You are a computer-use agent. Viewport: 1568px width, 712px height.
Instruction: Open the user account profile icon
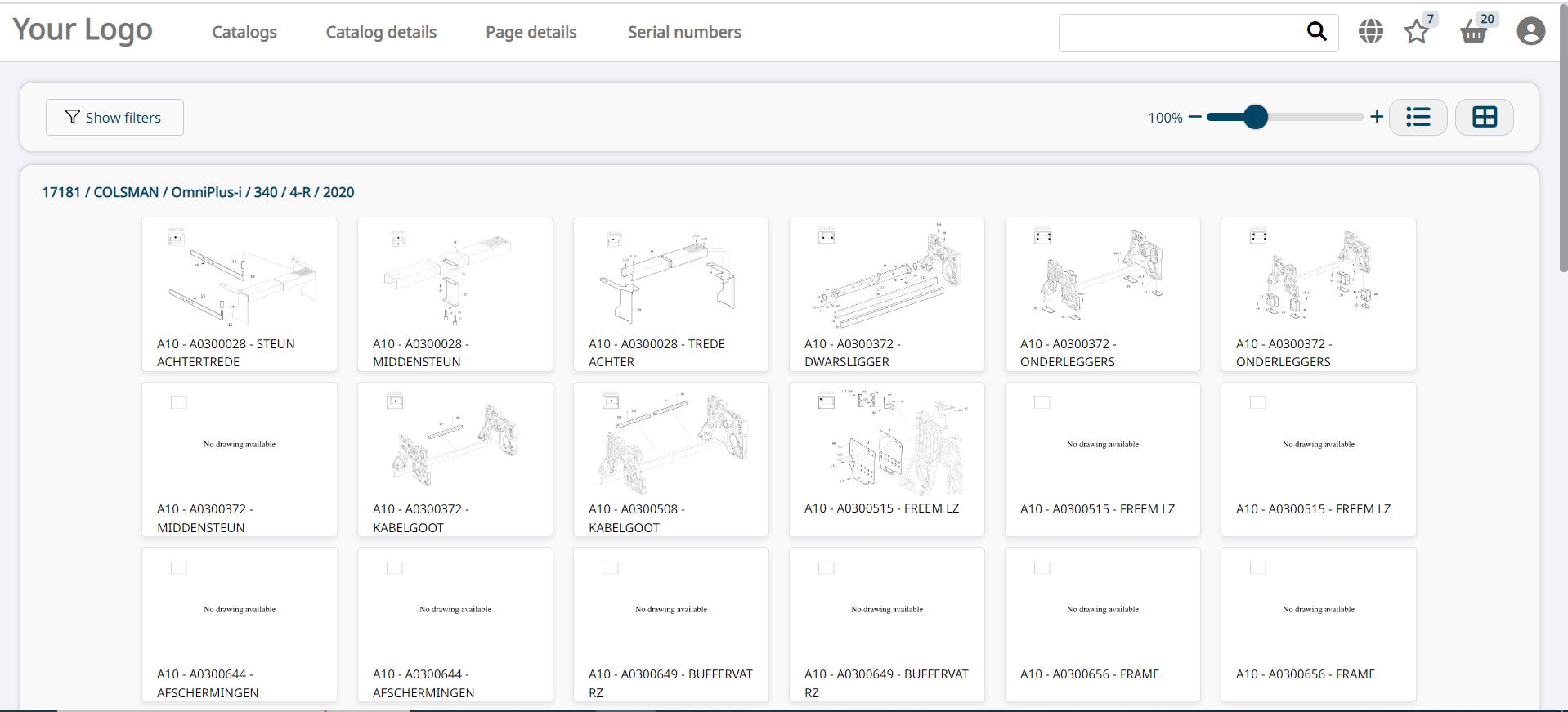[1530, 31]
